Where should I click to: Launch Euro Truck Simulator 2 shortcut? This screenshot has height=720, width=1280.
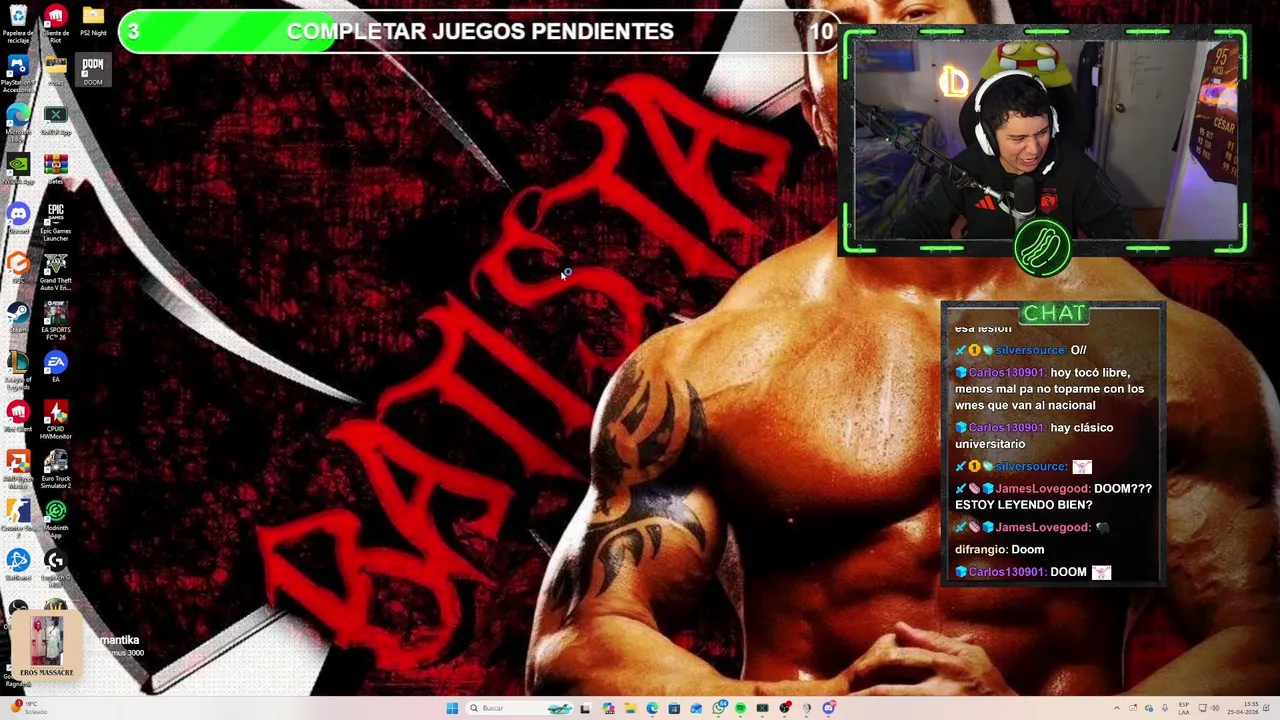pos(55,470)
